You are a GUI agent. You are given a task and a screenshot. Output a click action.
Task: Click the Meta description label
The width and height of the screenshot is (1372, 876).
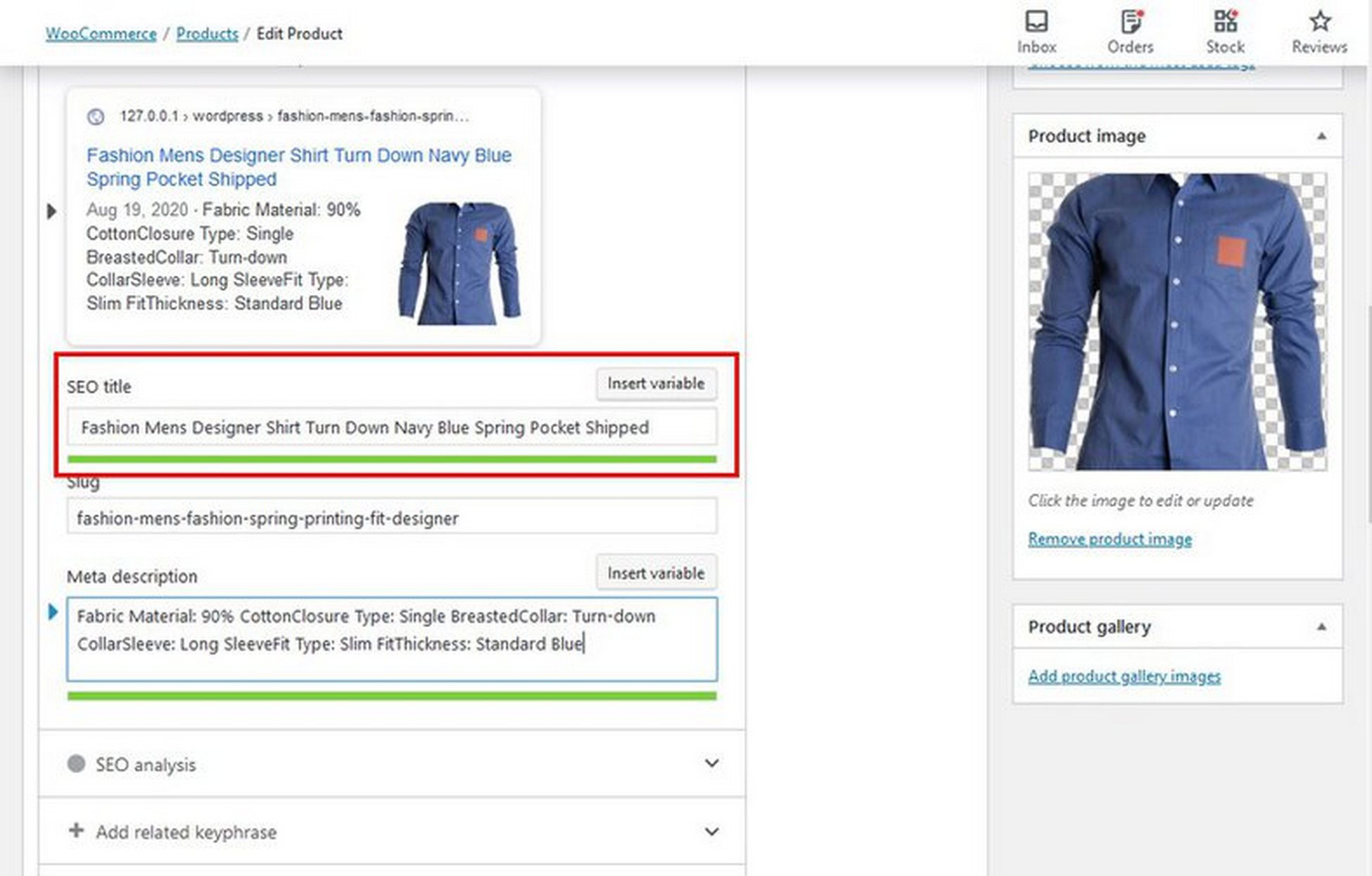(x=132, y=576)
